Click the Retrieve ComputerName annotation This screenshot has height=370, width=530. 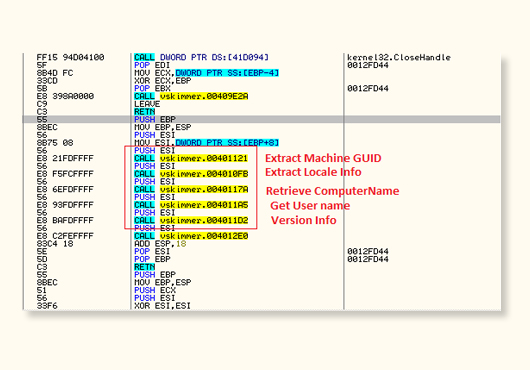click(333, 191)
